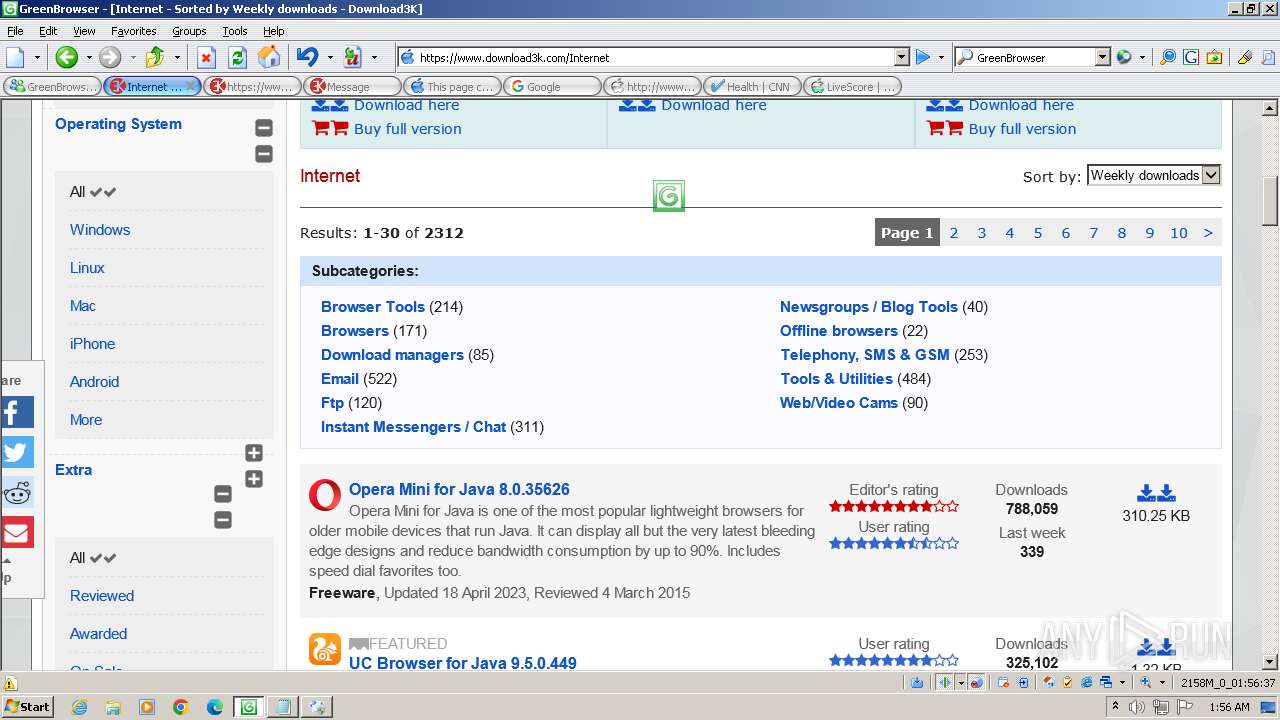Filter operating system by Mac

(83, 306)
